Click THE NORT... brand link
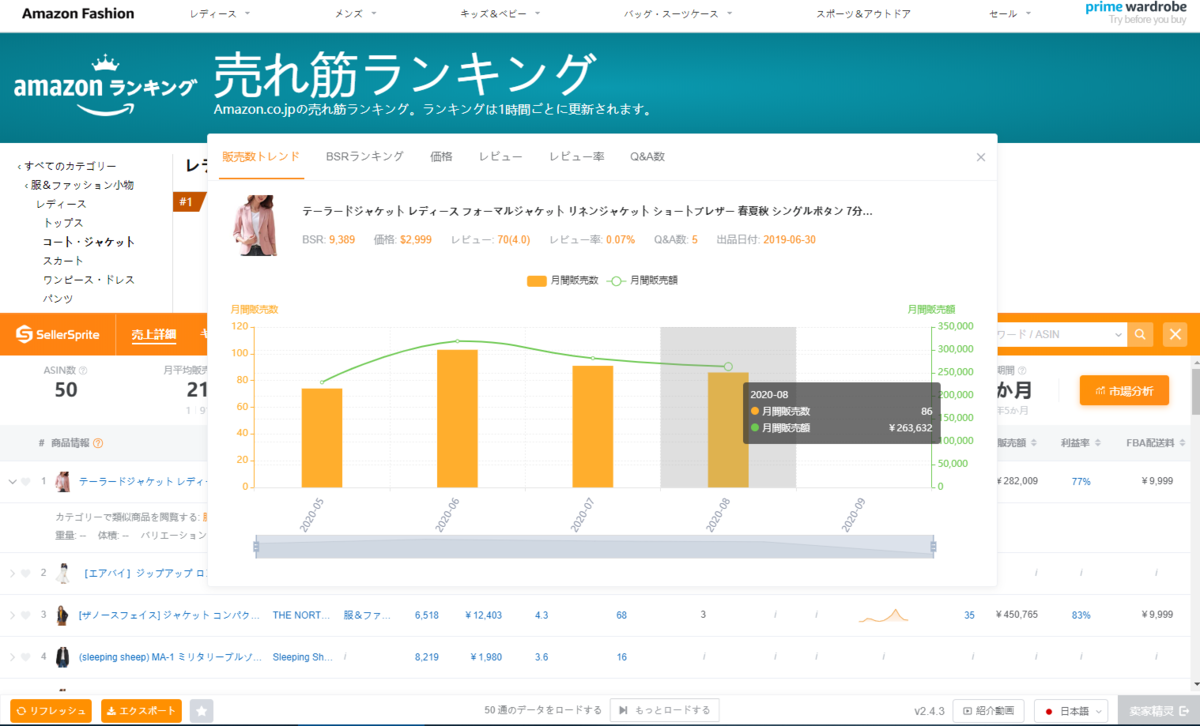Image resolution: width=1200 pixels, height=726 pixels. click(x=303, y=615)
